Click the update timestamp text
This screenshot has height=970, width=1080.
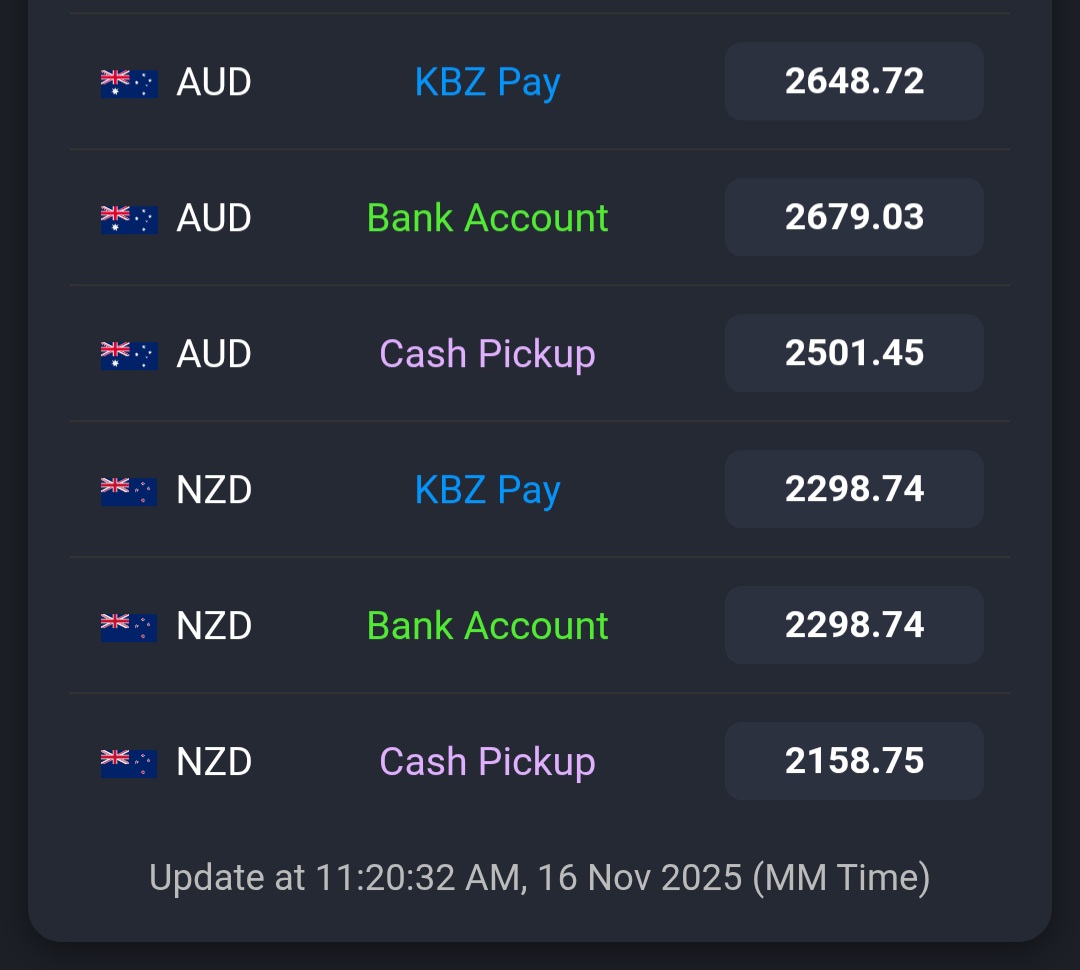tap(539, 878)
